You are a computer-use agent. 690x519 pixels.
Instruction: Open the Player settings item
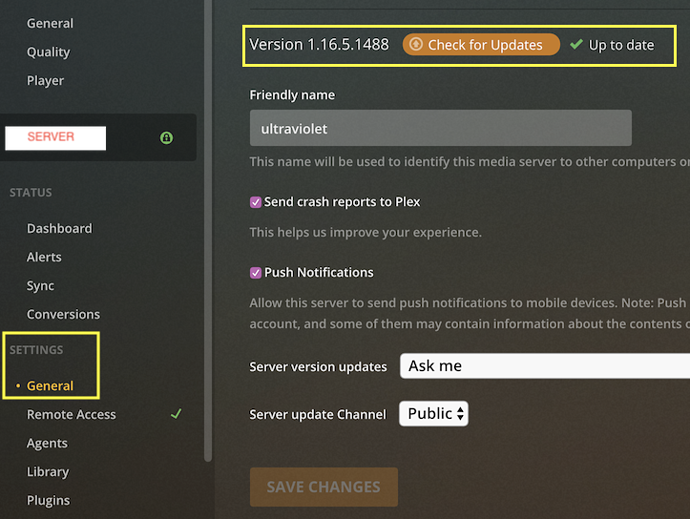[45, 81]
